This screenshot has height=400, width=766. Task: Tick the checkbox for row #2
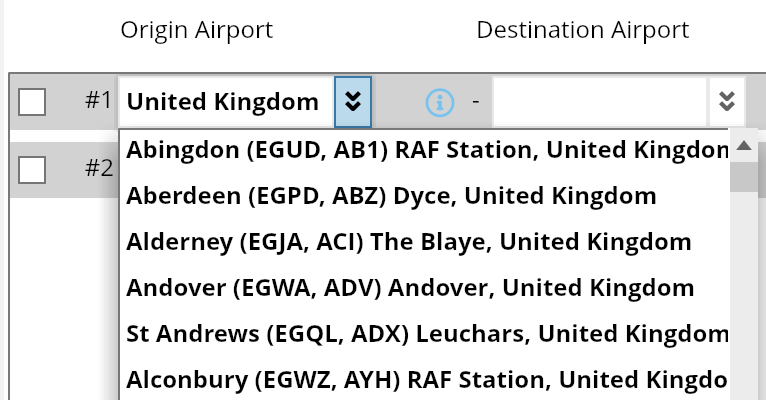32,169
